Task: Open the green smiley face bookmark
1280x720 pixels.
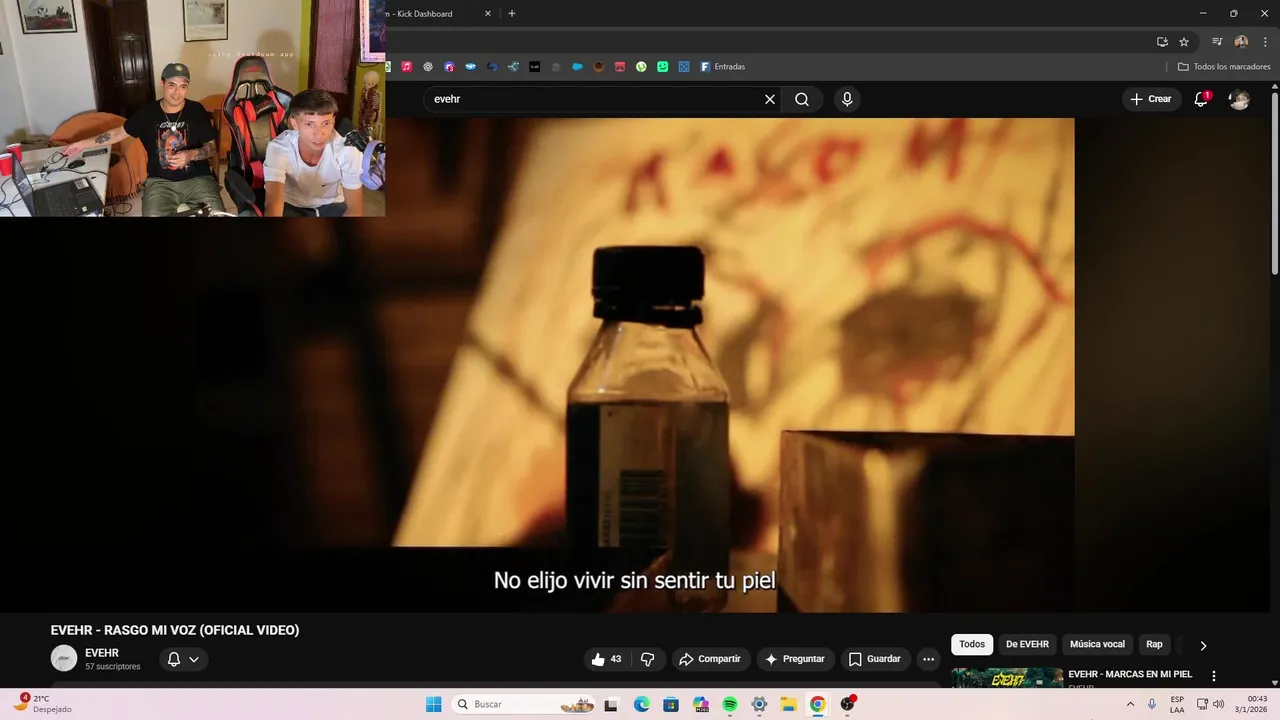Action: point(662,67)
